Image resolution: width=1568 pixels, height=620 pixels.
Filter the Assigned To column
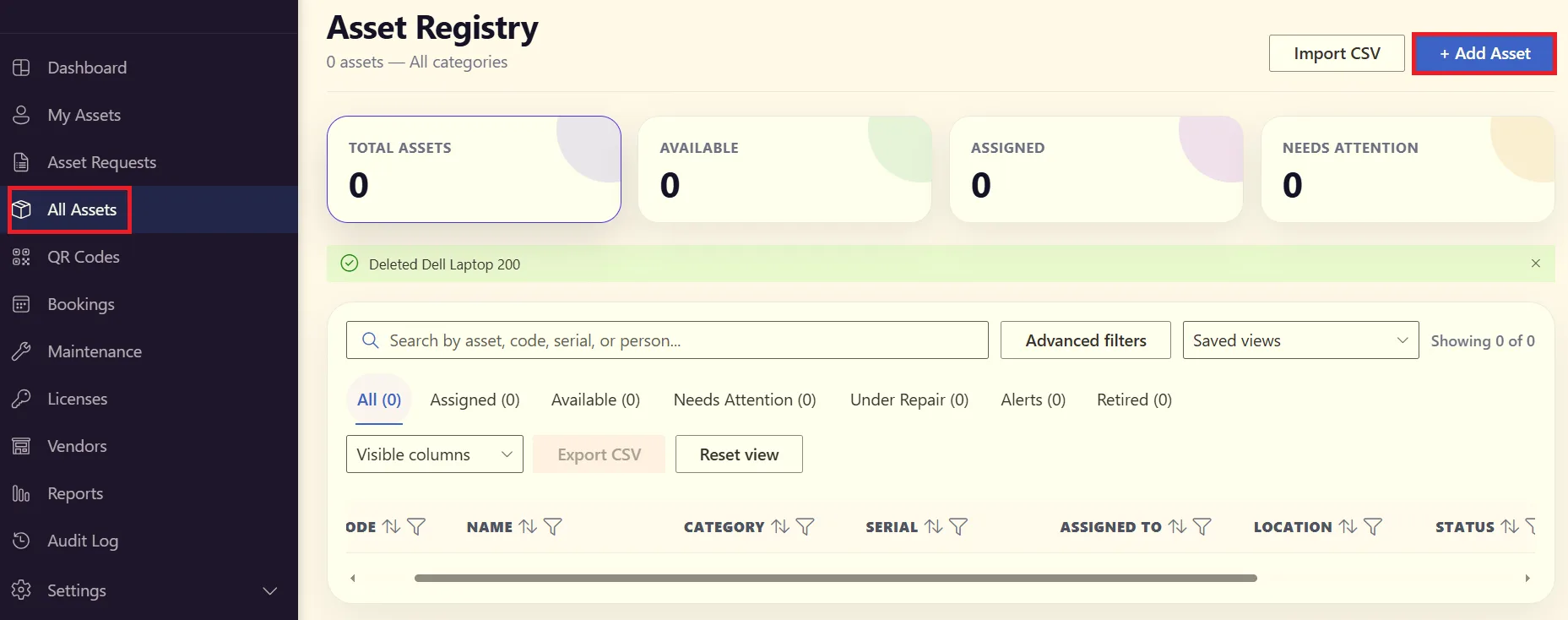(x=1202, y=527)
